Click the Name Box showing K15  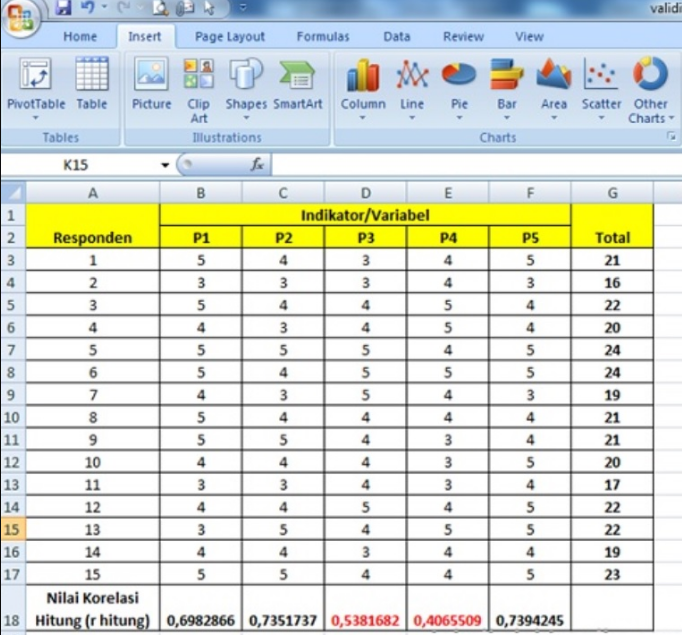78,165
